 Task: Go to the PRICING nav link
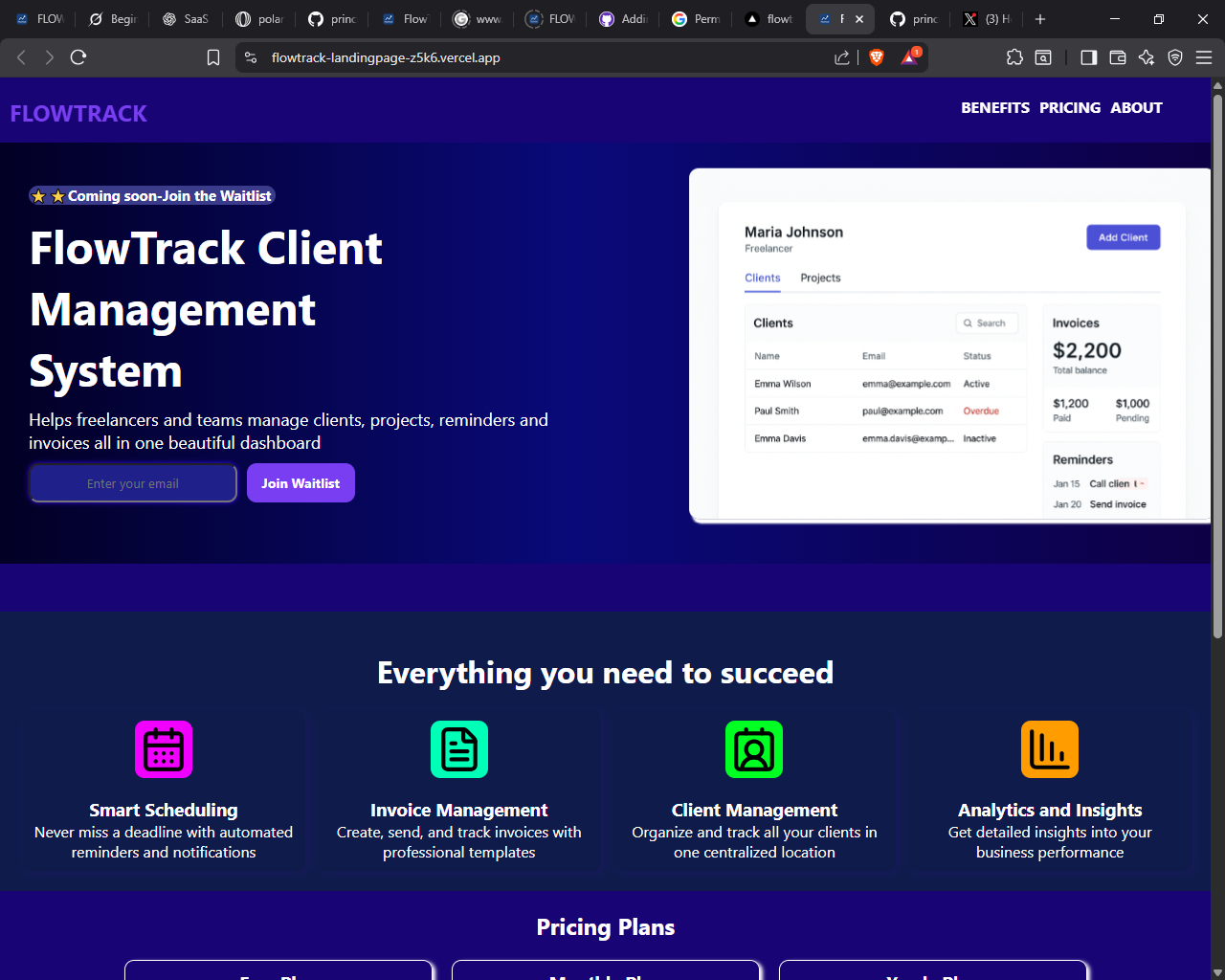coord(1070,108)
